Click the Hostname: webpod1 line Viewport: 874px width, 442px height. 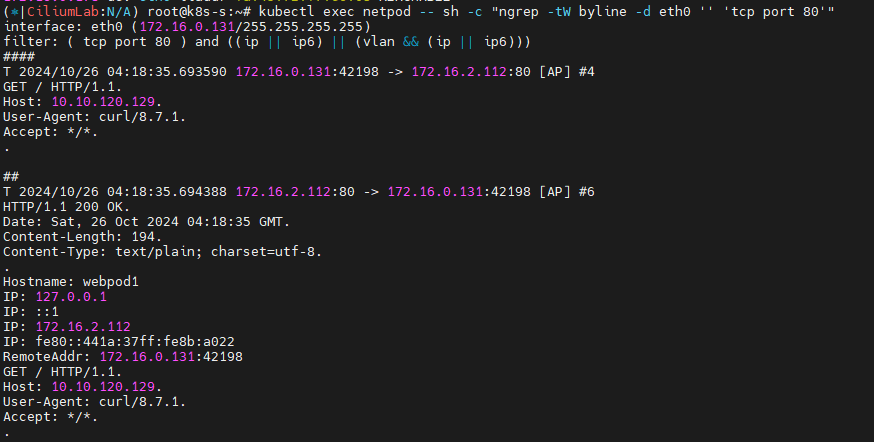point(71,281)
